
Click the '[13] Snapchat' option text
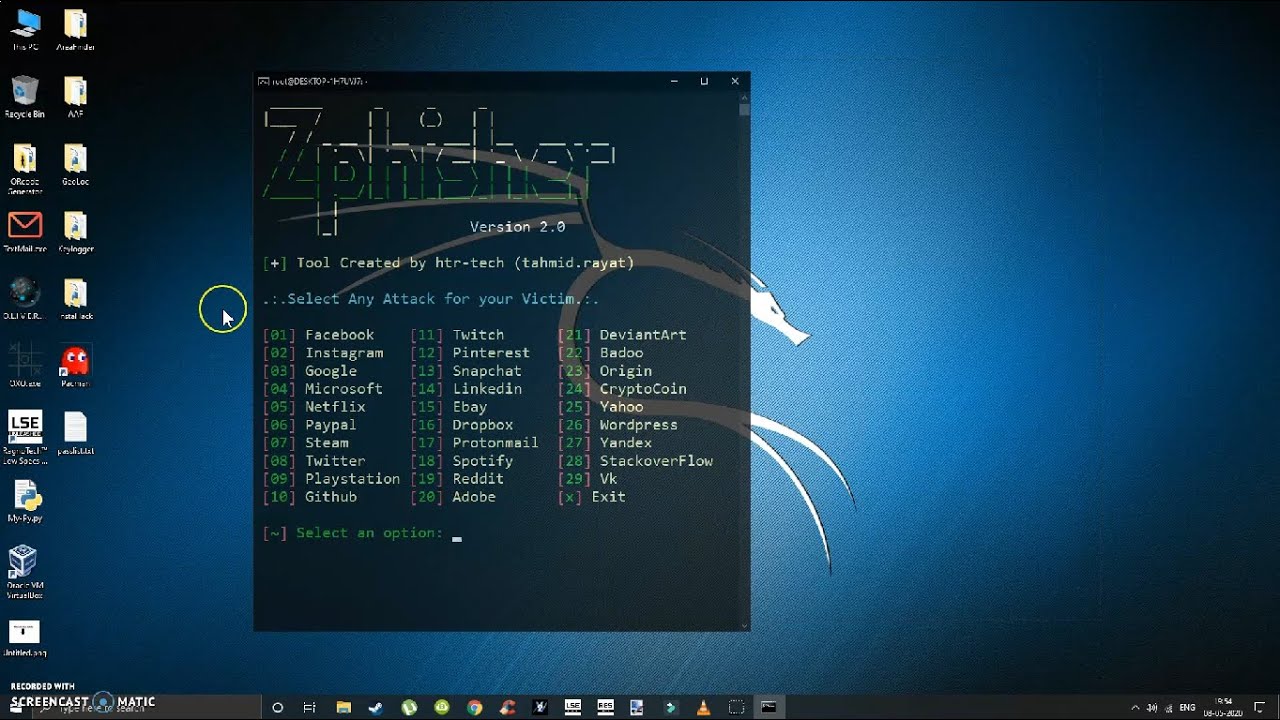point(466,371)
